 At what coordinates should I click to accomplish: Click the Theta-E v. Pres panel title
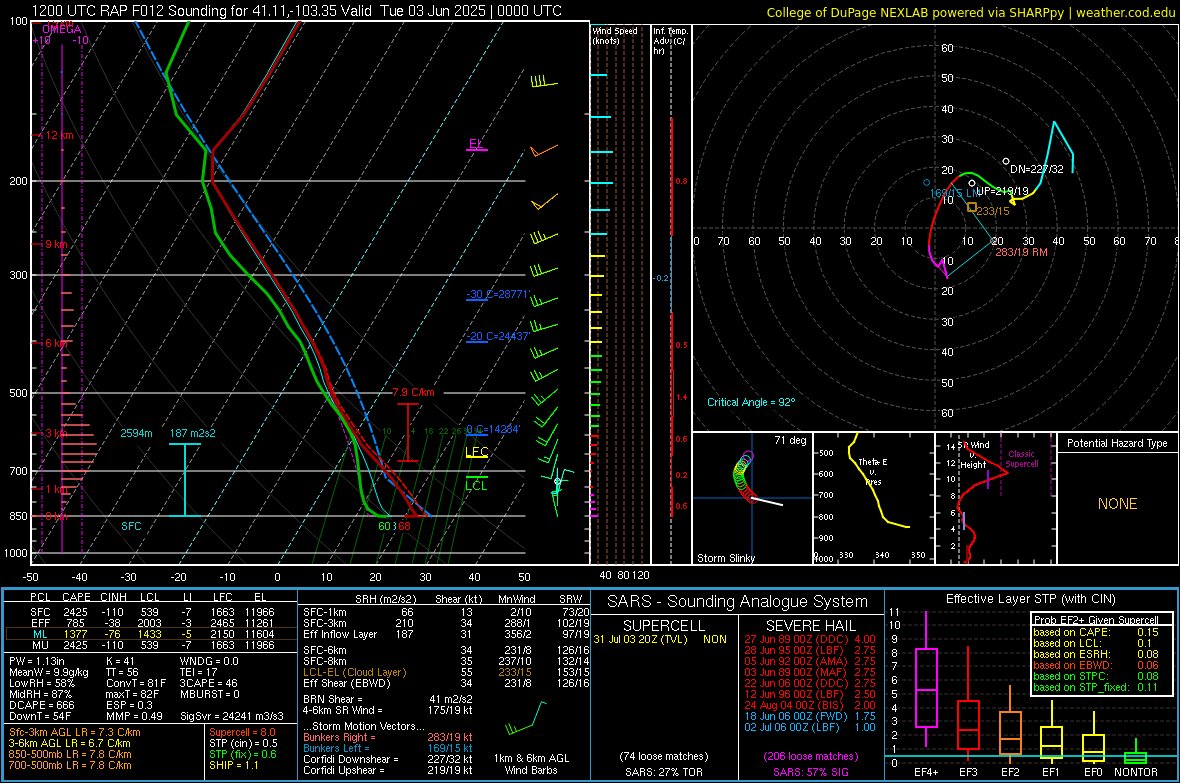[873, 471]
